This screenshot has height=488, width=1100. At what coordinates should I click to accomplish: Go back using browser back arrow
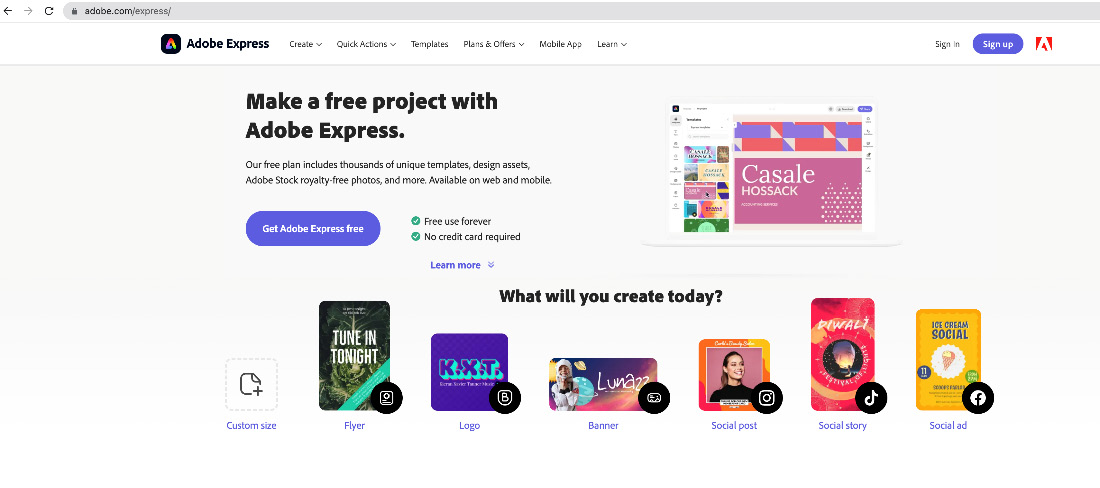[x=8, y=11]
